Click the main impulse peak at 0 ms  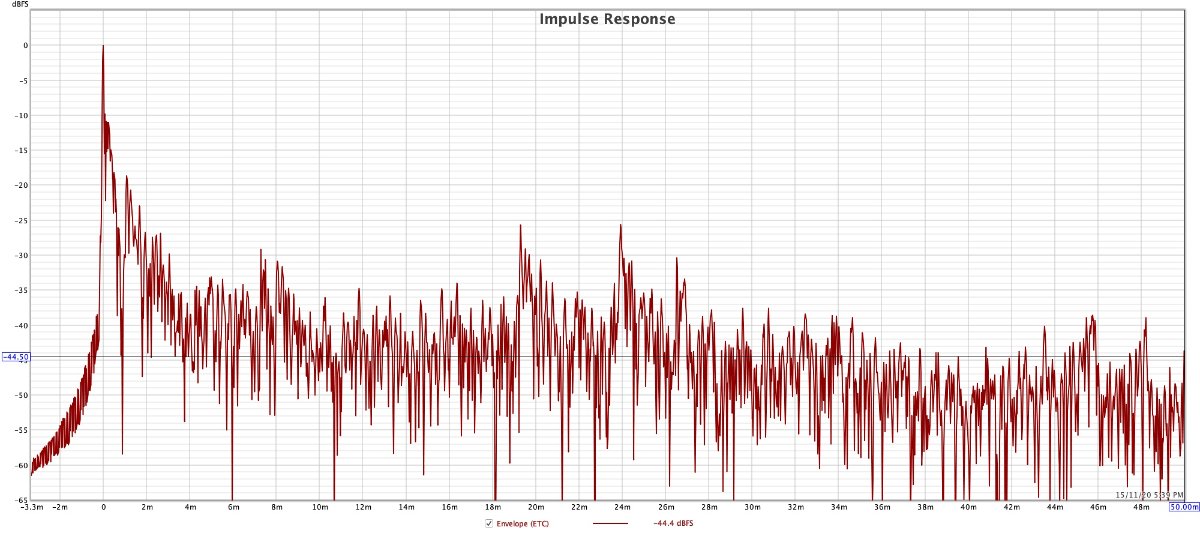(103, 46)
